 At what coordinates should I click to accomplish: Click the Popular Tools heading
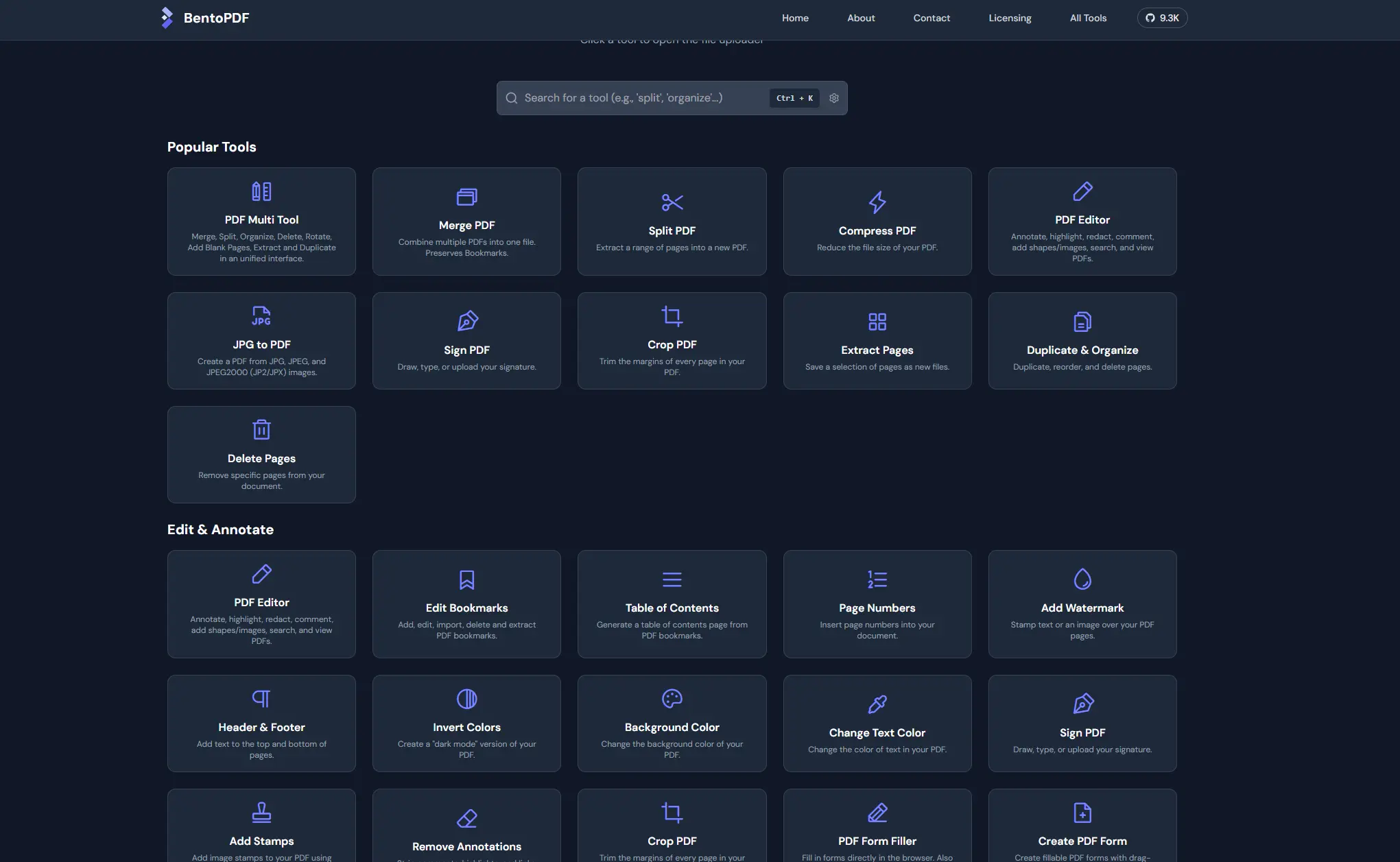point(211,147)
